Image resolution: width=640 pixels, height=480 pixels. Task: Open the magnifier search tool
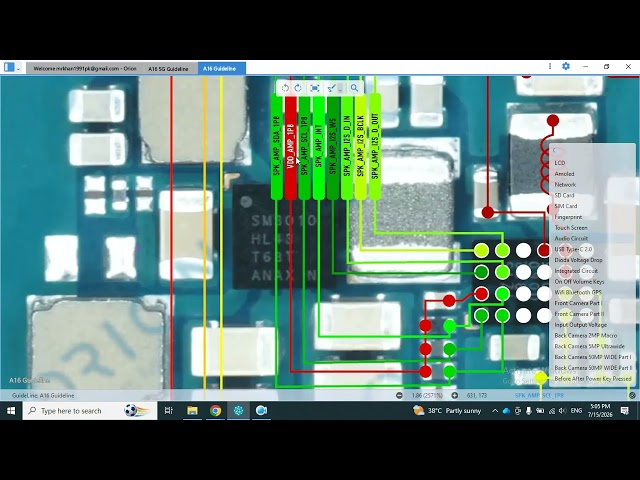(x=354, y=88)
